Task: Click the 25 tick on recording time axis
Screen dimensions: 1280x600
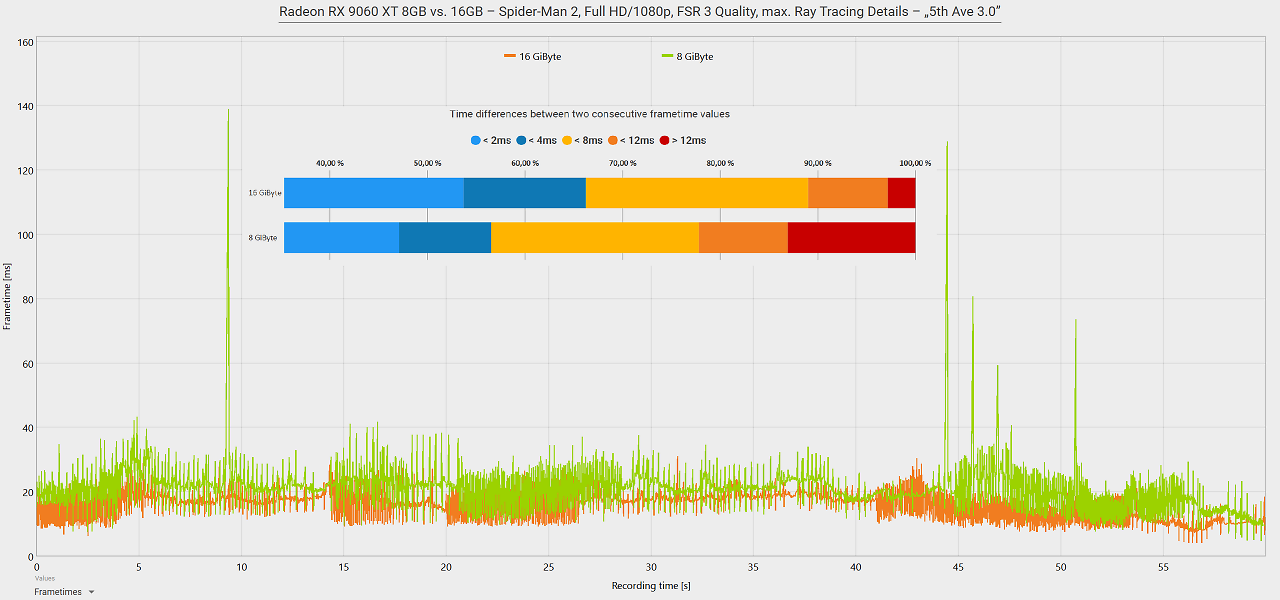Action: [548, 567]
